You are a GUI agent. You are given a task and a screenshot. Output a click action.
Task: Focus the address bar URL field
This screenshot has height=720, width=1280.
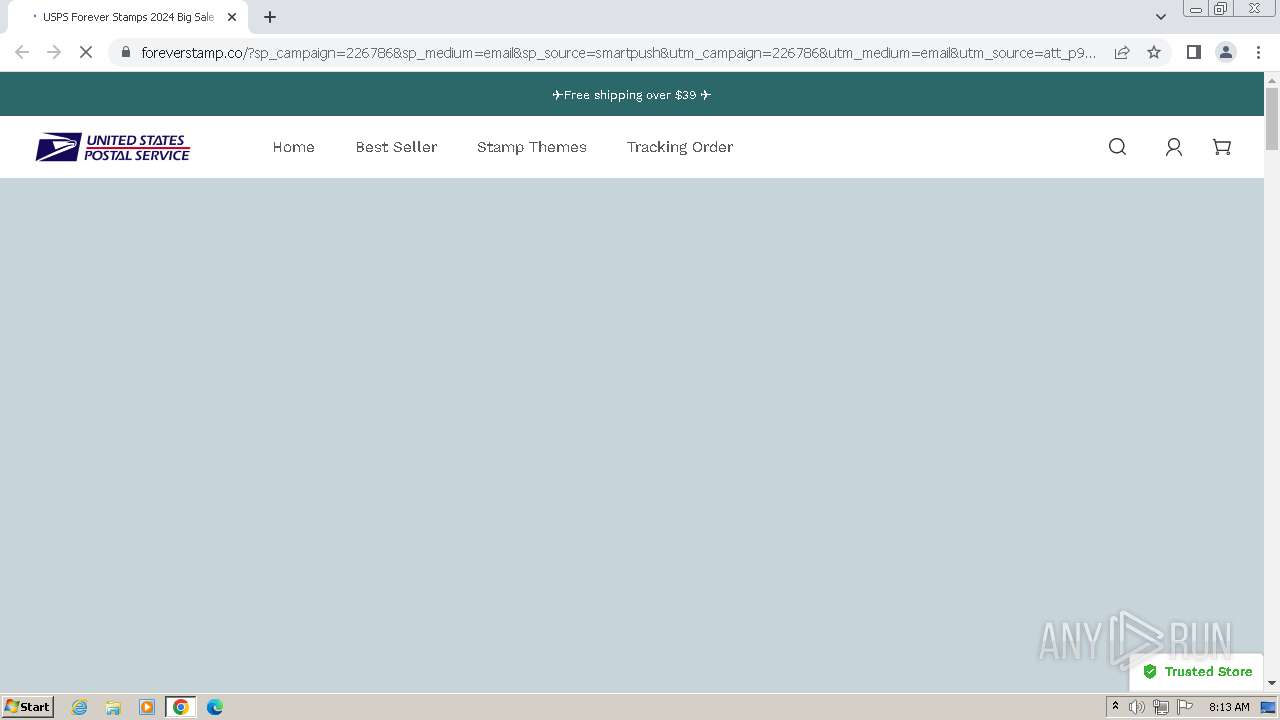618,52
